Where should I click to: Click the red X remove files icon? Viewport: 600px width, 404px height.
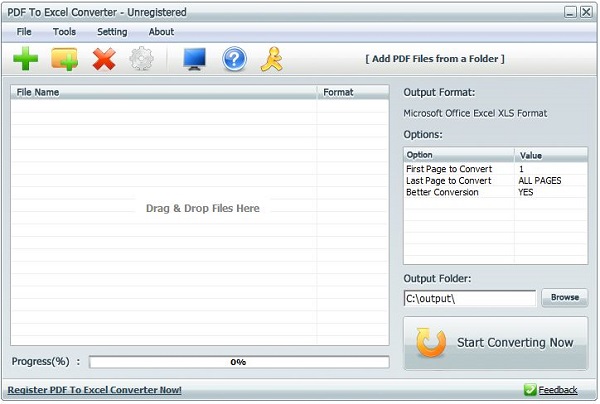(x=104, y=59)
